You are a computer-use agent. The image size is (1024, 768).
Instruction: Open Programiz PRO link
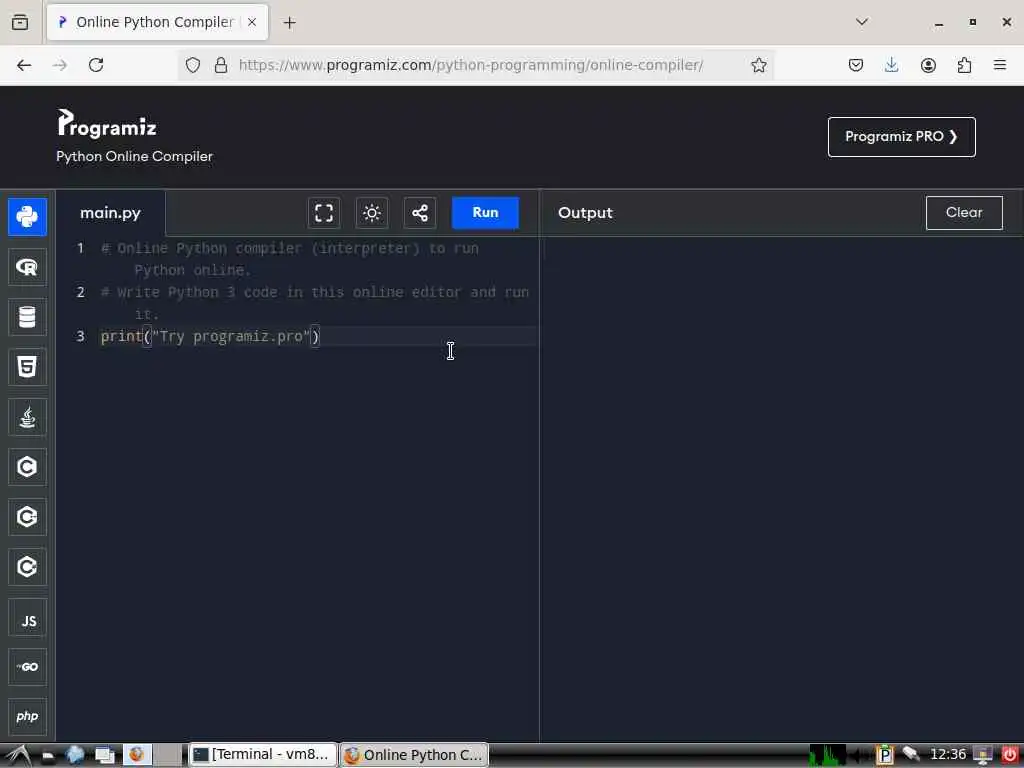coord(901,137)
